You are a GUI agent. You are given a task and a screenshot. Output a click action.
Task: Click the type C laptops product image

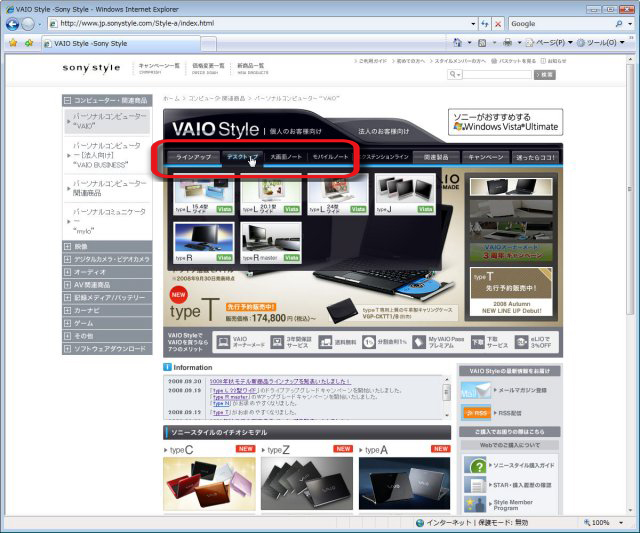pos(209,483)
